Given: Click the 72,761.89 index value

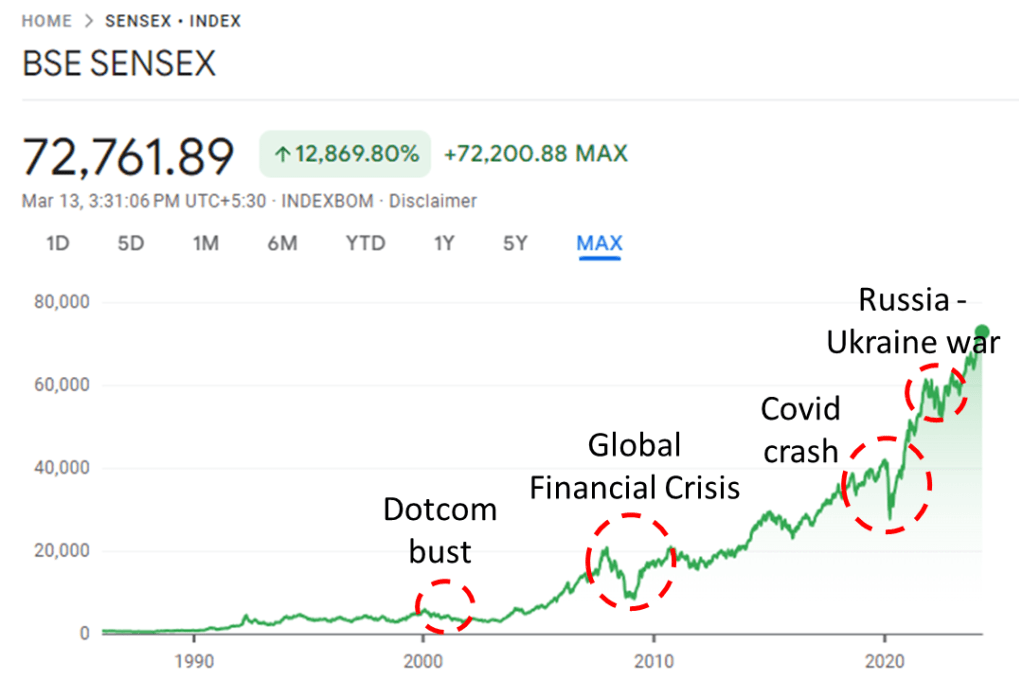Looking at the screenshot, I should tap(128, 156).
